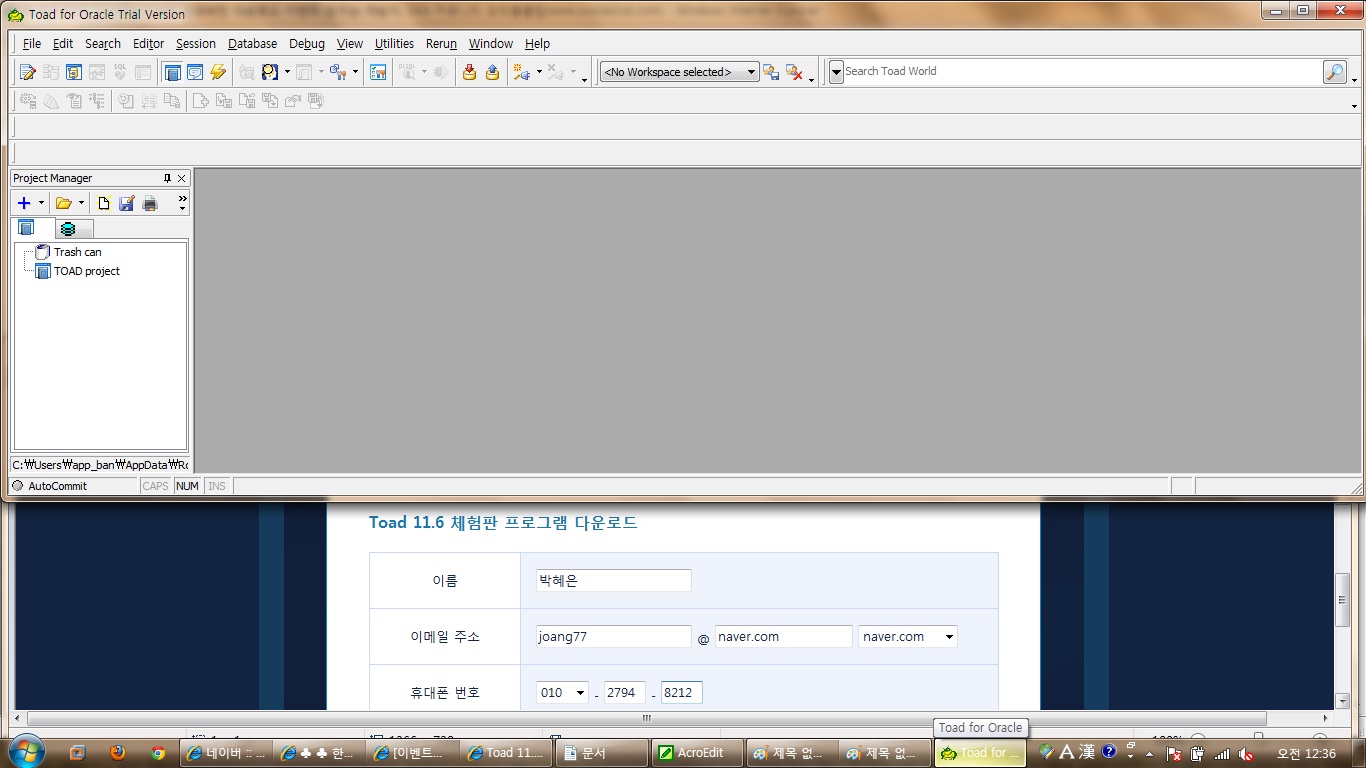Switch to the second Project Manager tab
This screenshot has width=1366, height=768.
69,229
